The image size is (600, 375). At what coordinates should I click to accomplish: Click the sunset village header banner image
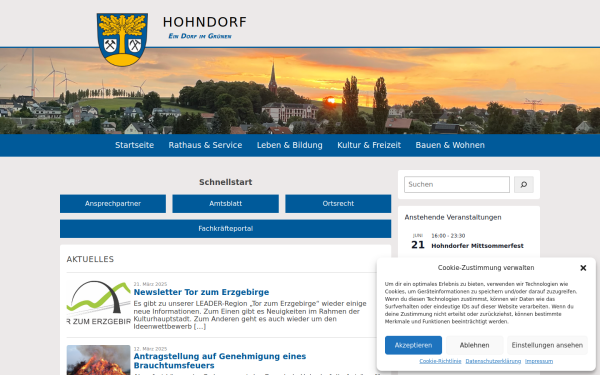[300, 91]
